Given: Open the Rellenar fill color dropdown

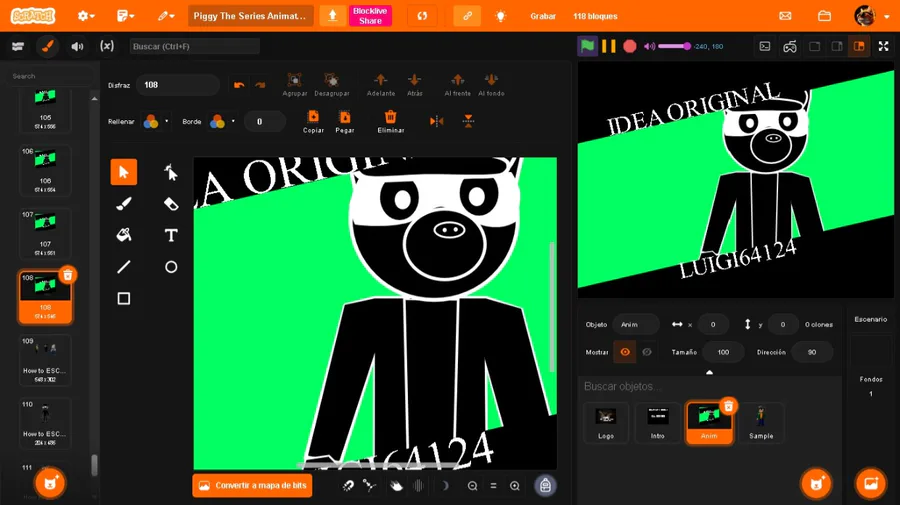Looking at the screenshot, I should (167, 122).
